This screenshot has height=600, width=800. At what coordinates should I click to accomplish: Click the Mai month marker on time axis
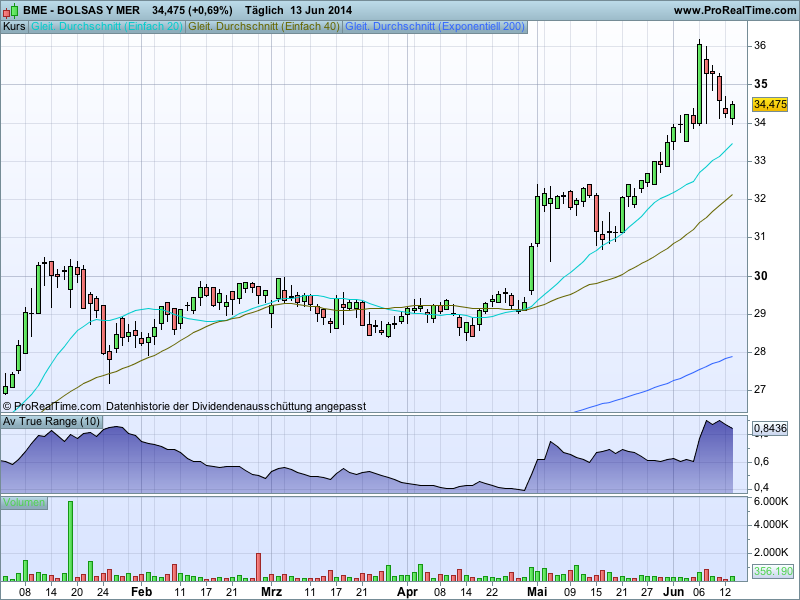pyautogui.click(x=536, y=591)
